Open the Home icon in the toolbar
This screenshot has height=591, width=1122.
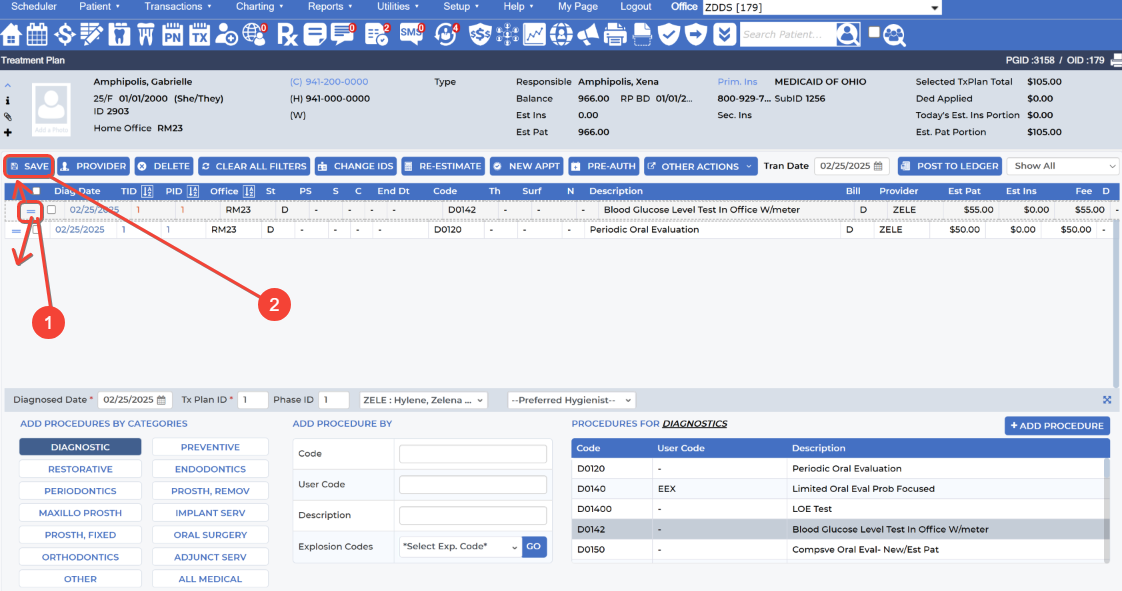[x=11, y=34]
